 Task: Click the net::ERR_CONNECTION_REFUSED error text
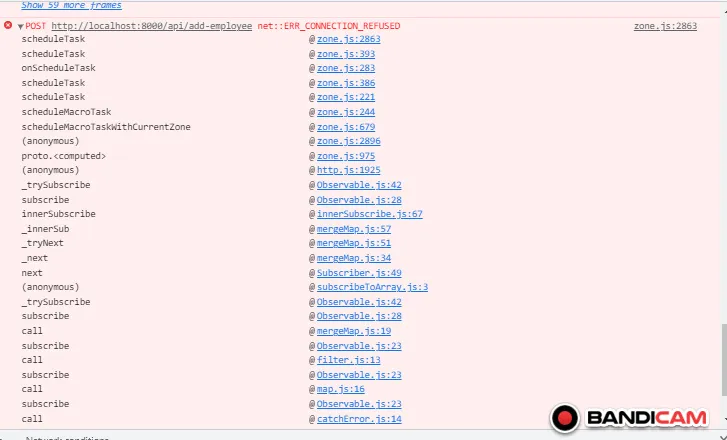pyautogui.click(x=329, y=26)
